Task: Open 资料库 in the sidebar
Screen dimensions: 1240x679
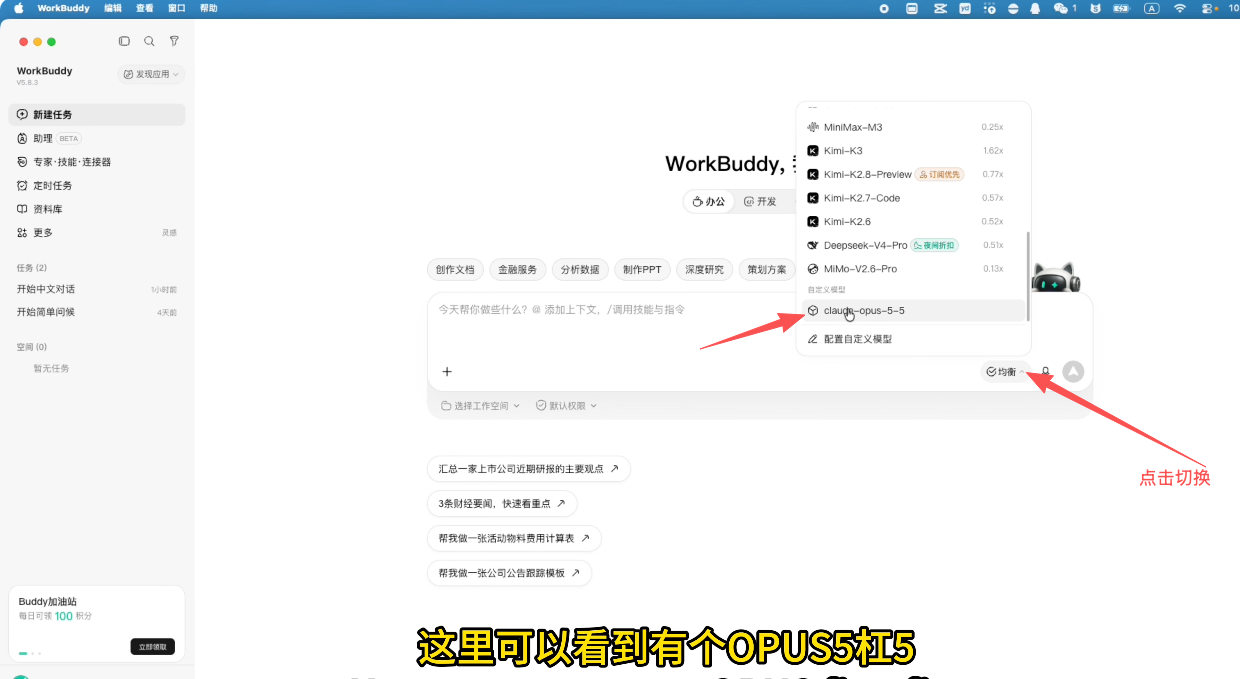Action: coord(97,209)
